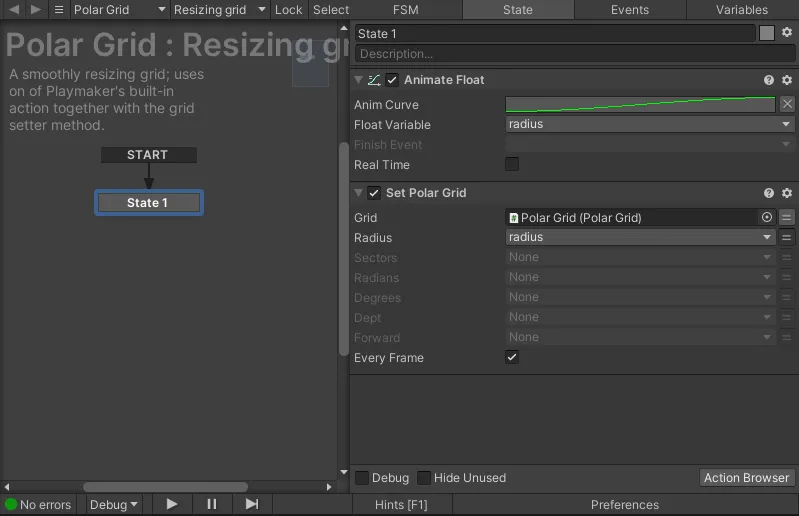
Task: Go back with the left arrow icon
Action: 14,9
